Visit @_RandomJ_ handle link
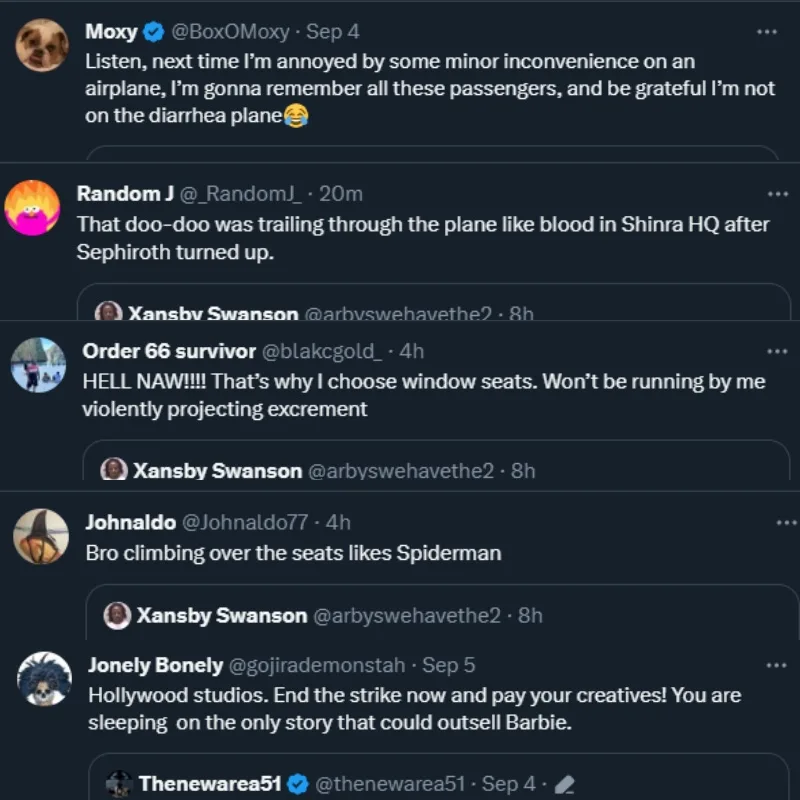The width and height of the screenshot is (800, 800). click(240, 194)
